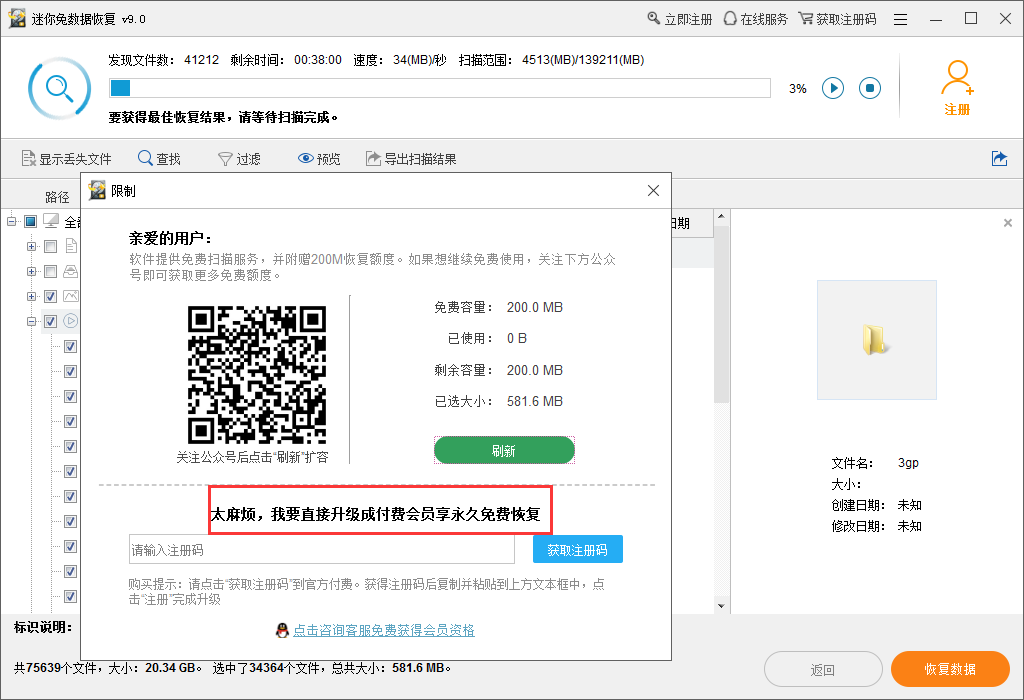Click the share icon right of the toolbar
Viewport: 1024px width, 700px height.
[999, 159]
